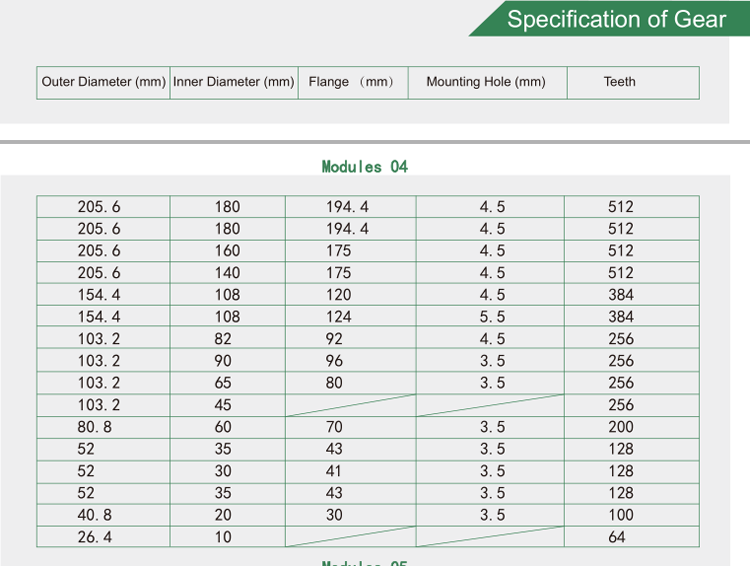Image resolution: width=750 pixels, height=566 pixels.
Task: Click the inner diameter '60' cell
Action: point(228,427)
